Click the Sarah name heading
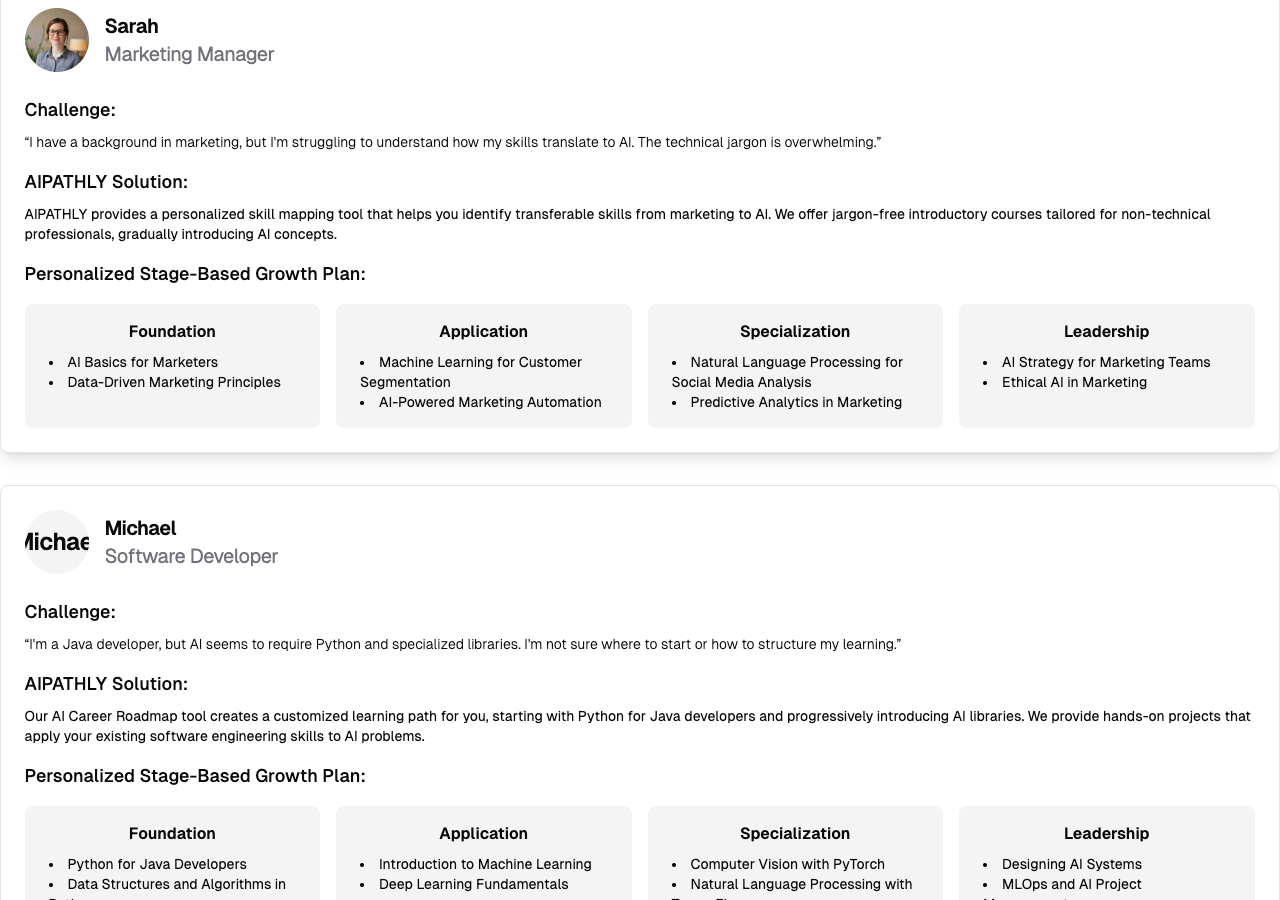Viewport: 1280px width, 900px height. pyautogui.click(x=131, y=26)
